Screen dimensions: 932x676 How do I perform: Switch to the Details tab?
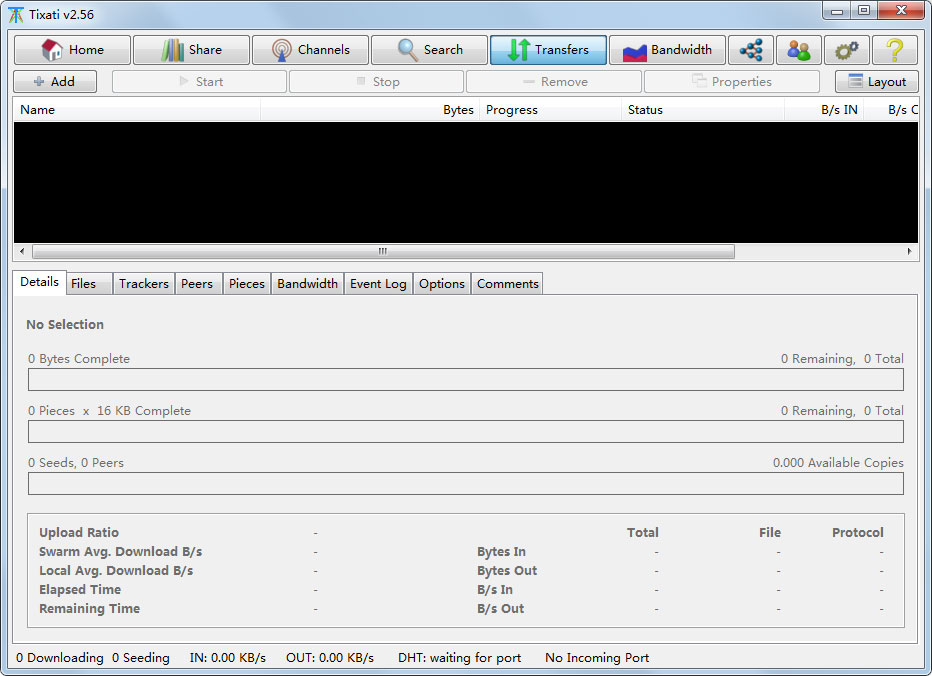point(39,282)
